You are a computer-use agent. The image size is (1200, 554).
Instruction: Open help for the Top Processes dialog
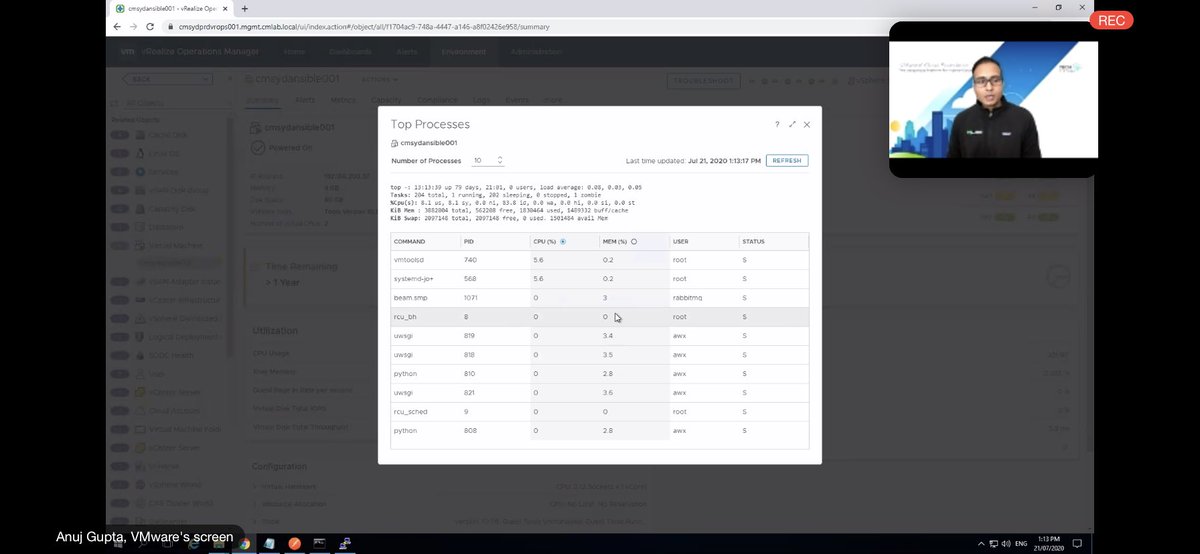[x=777, y=125]
